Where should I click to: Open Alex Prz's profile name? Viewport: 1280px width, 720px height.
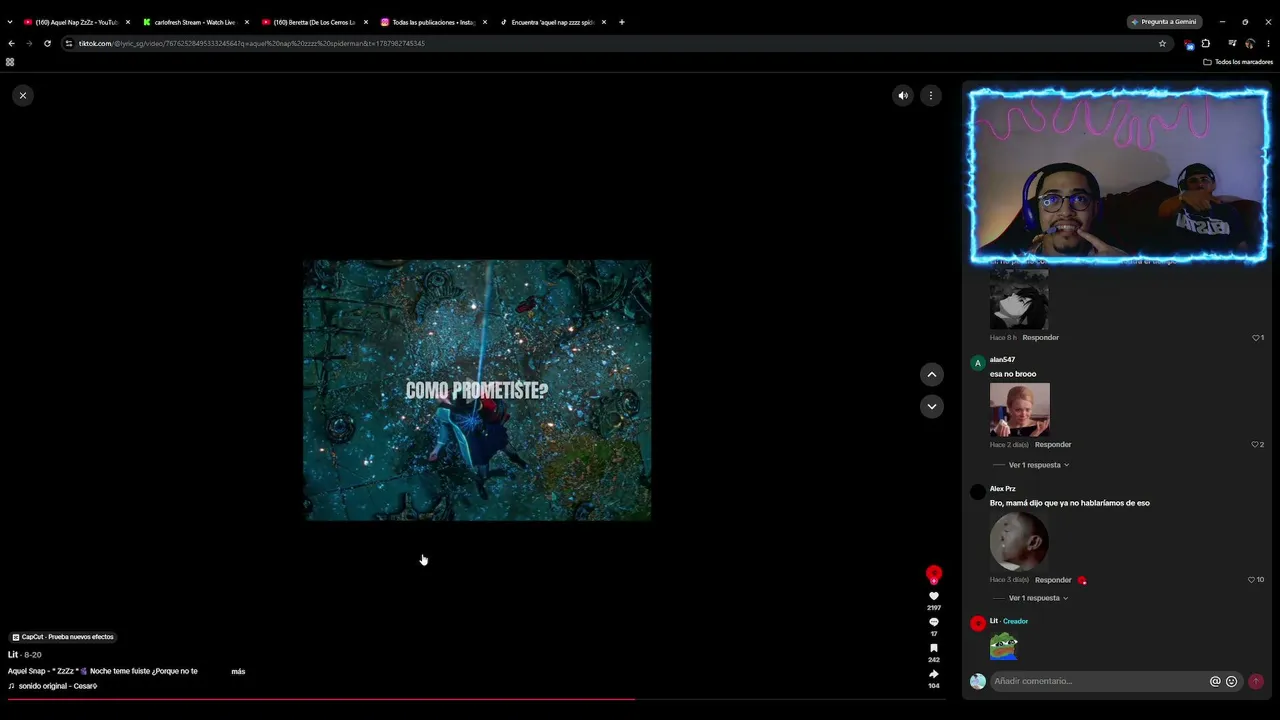[x=1003, y=489]
